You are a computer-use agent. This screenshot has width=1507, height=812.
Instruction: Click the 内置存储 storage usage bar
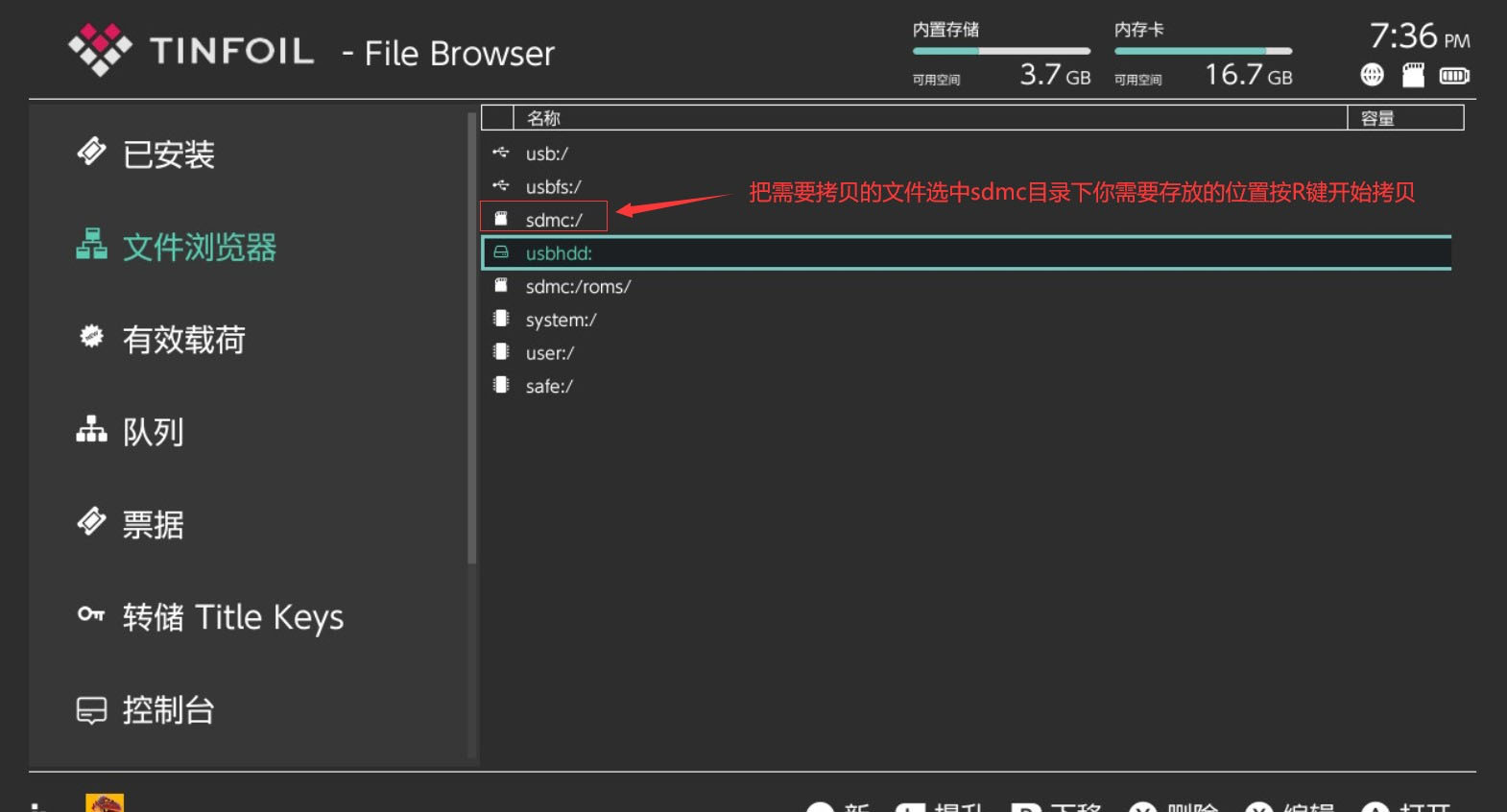1001,51
